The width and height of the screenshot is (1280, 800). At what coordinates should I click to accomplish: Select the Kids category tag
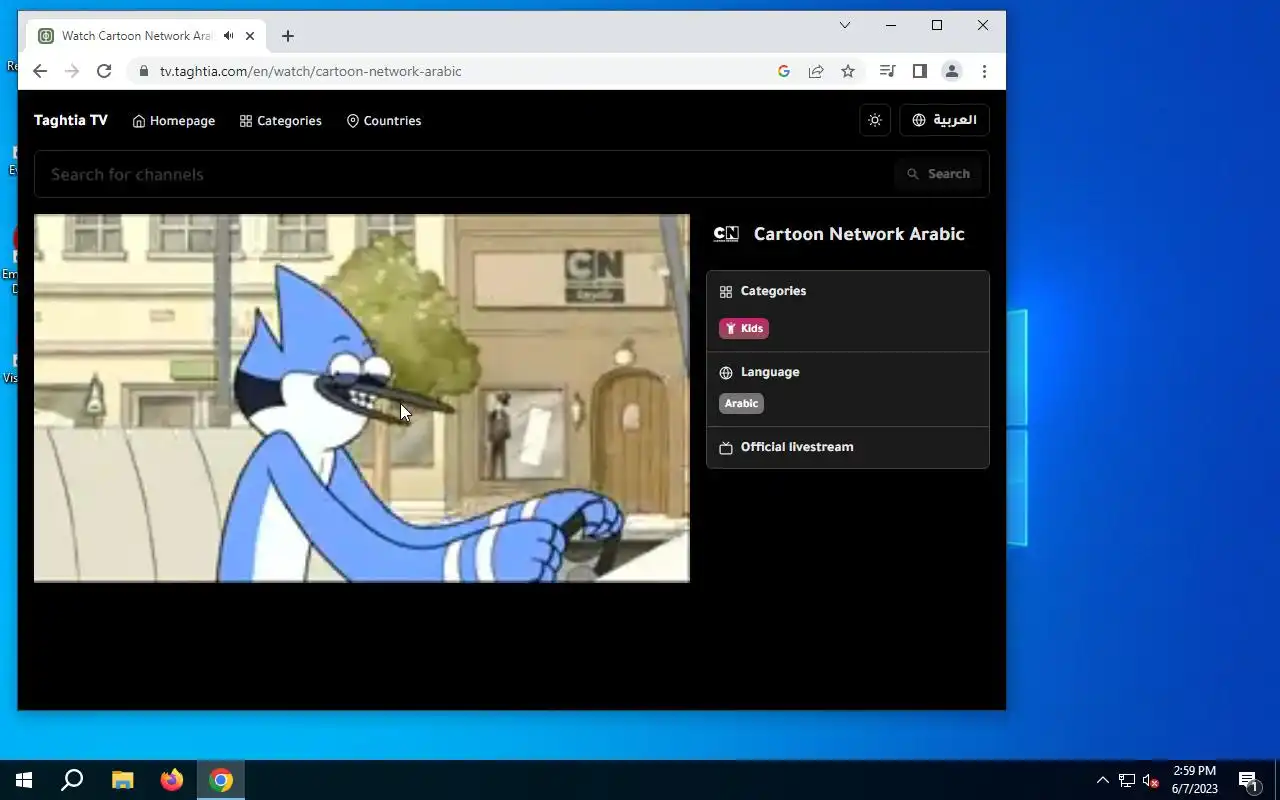point(744,328)
